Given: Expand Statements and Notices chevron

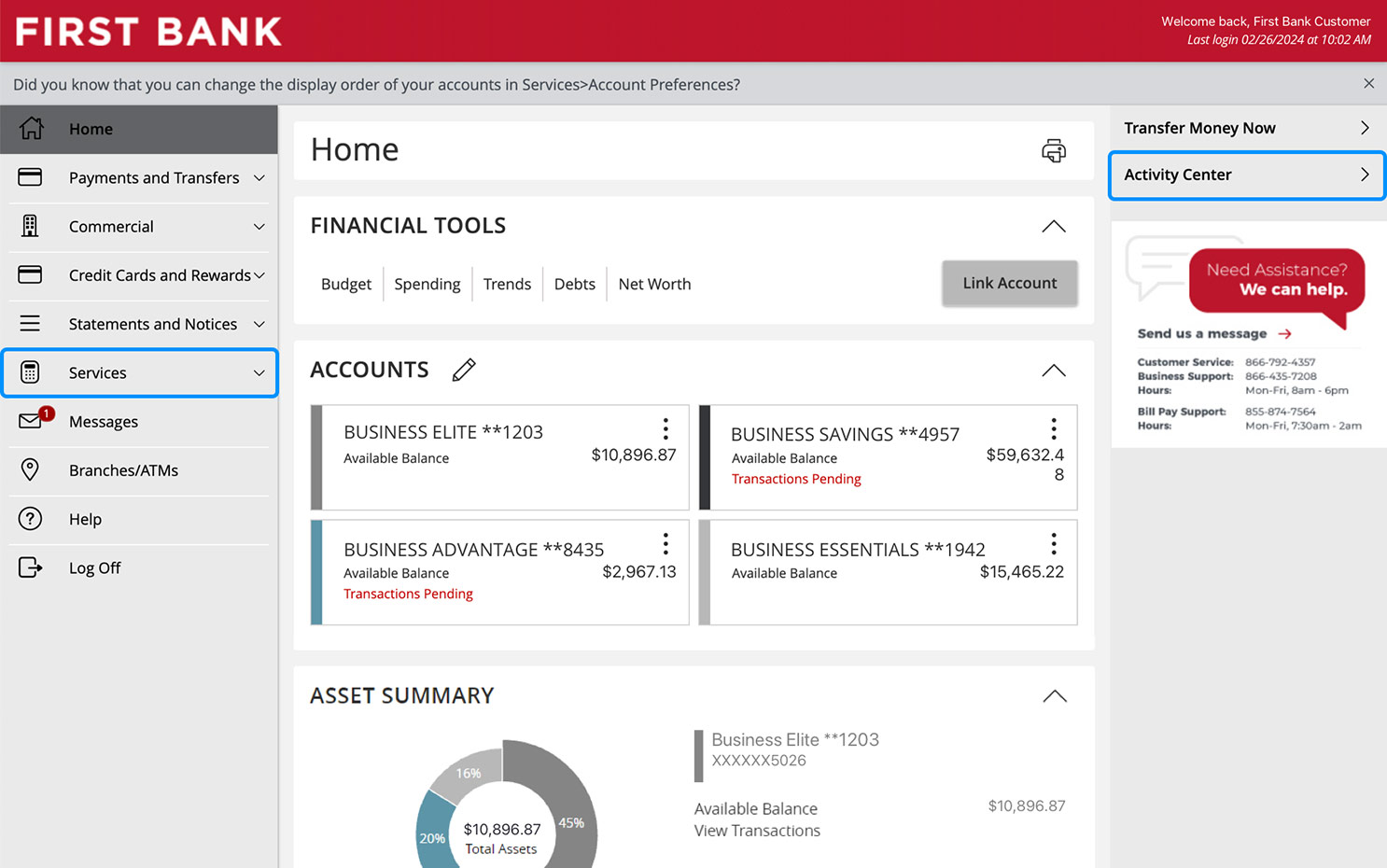Looking at the screenshot, I should tap(259, 324).
